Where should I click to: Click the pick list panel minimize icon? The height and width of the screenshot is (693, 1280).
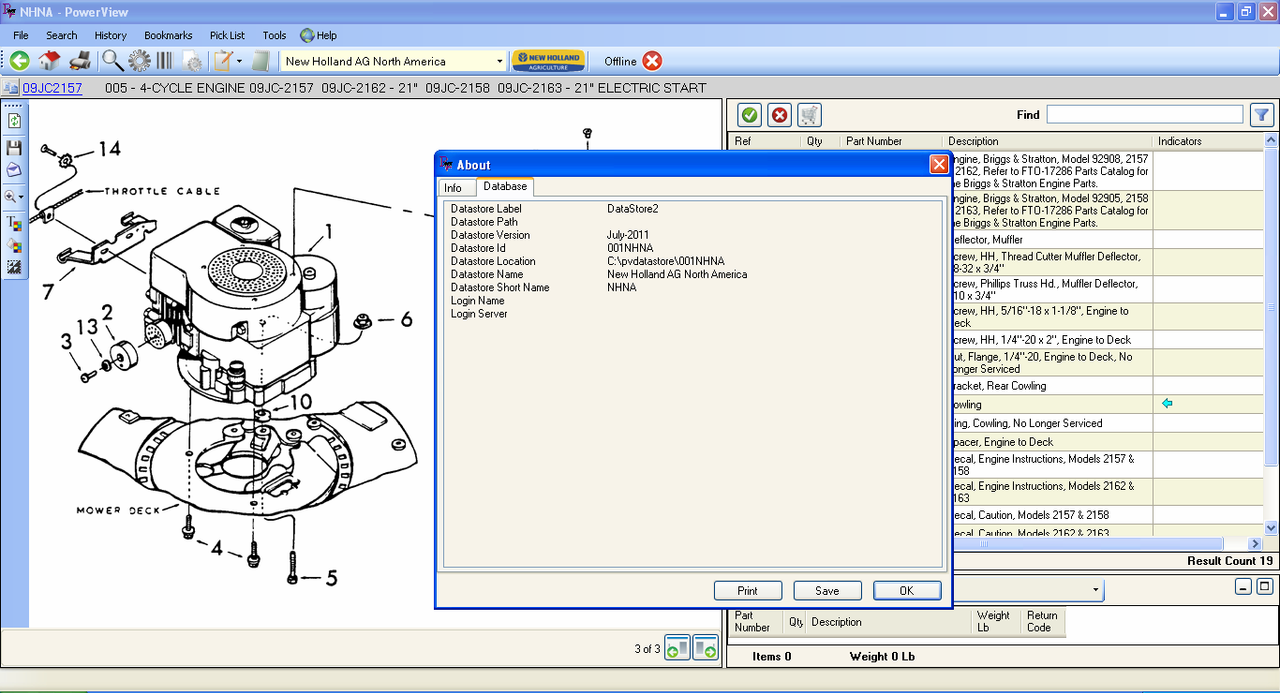pos(1243,587)
